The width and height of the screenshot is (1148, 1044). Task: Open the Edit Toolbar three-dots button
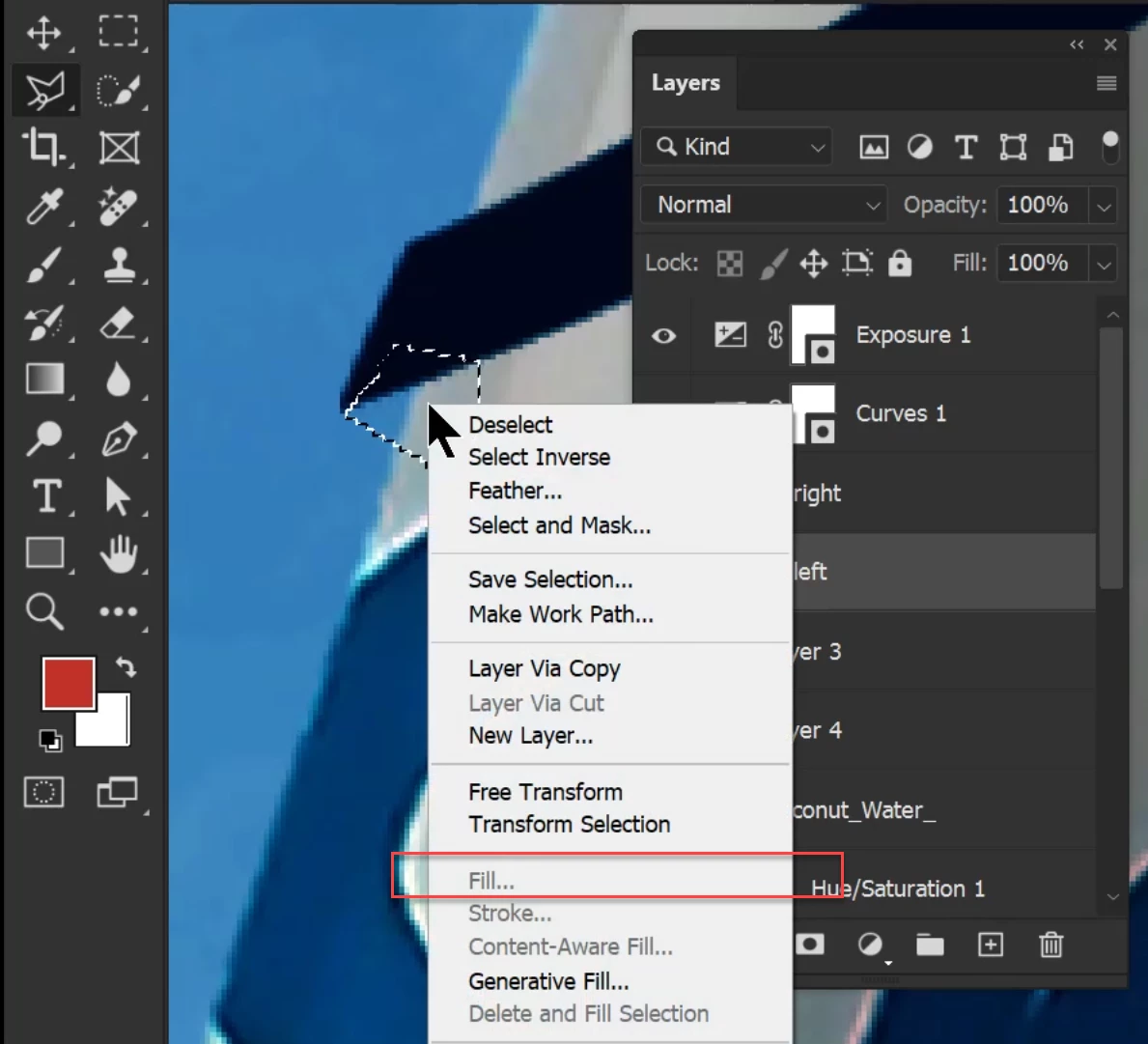[x=118, y=611]
